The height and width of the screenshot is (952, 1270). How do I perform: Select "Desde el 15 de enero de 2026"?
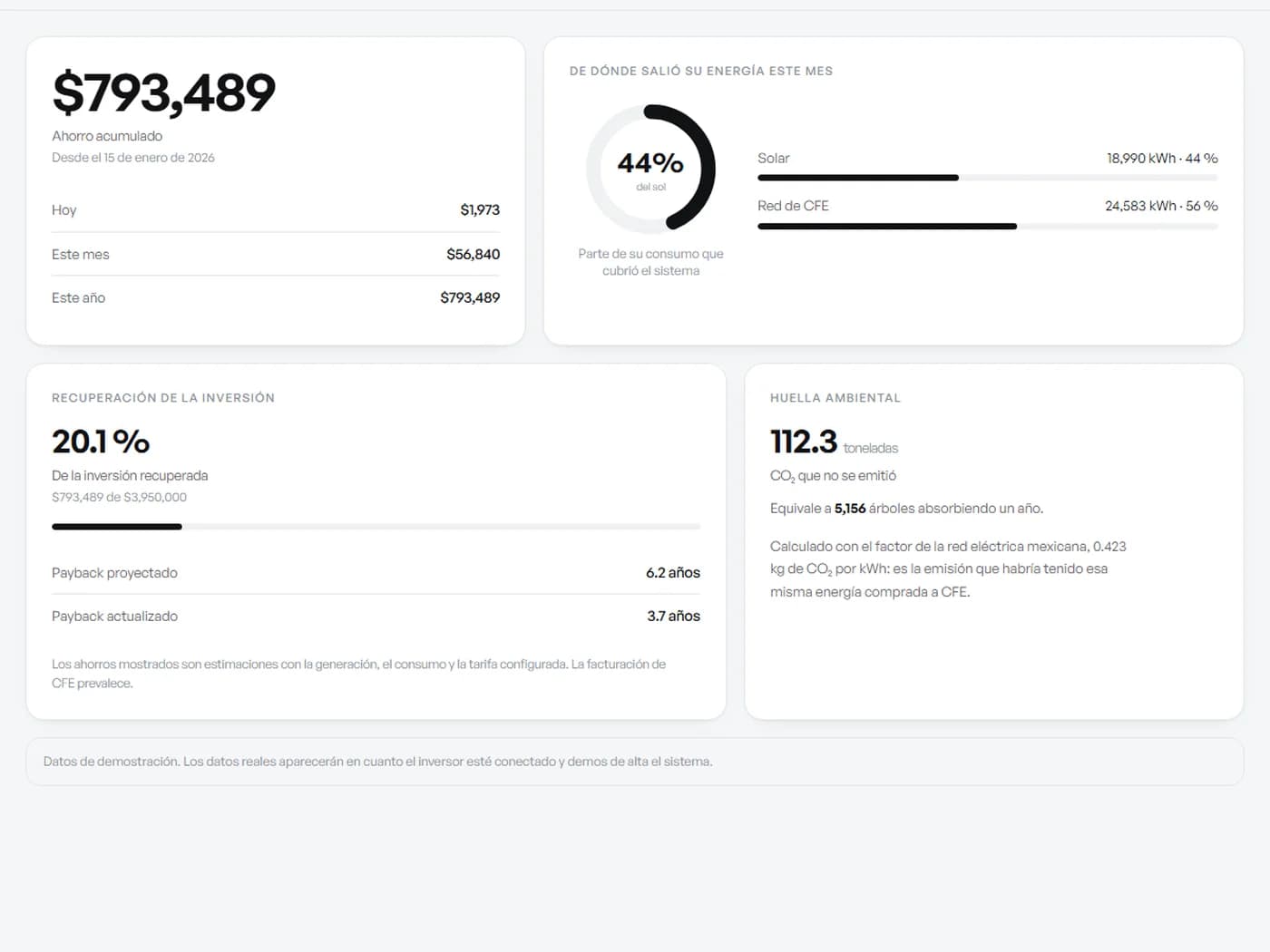pyautogui.click(x=133, y=158)
